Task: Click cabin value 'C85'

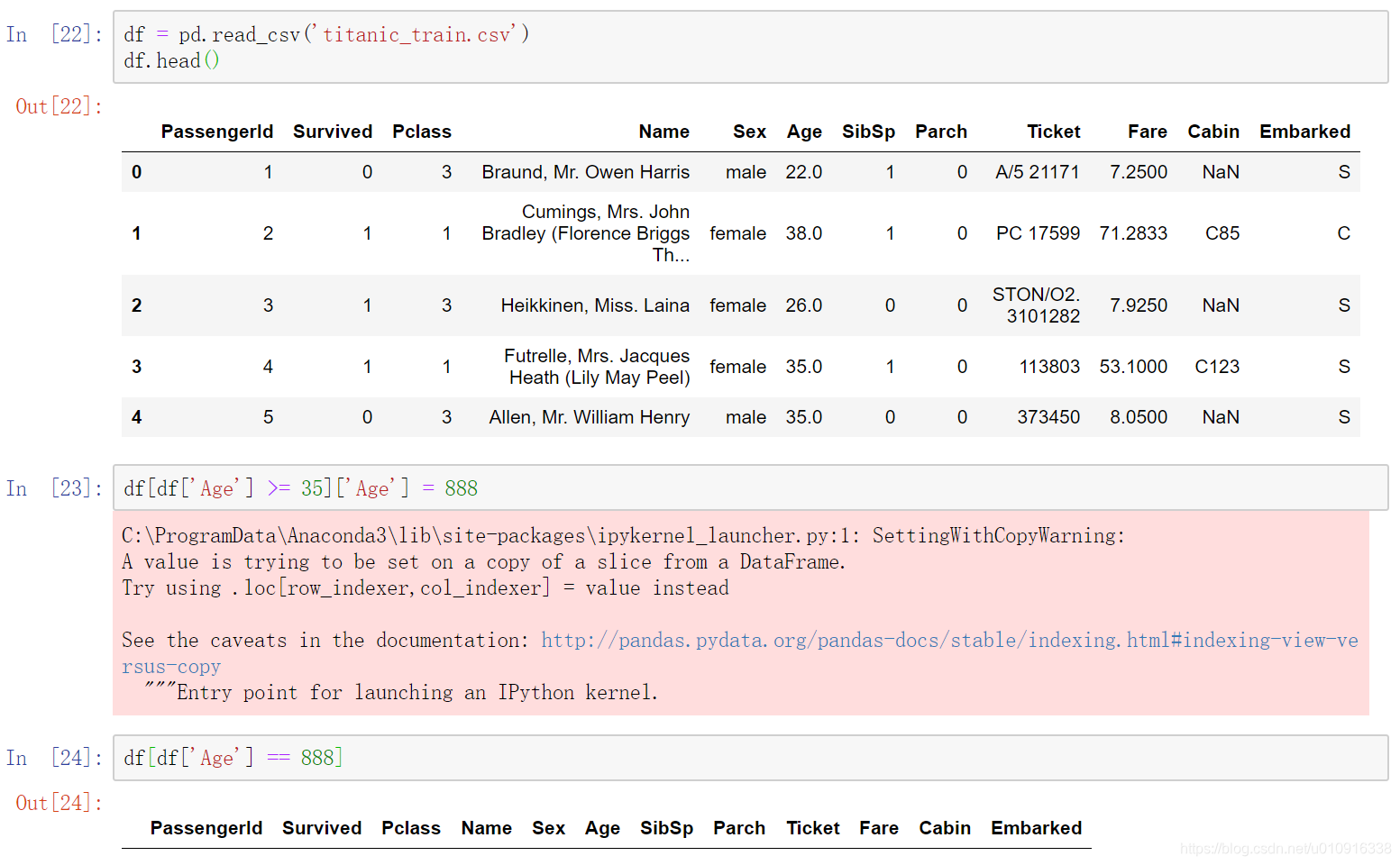Action: click(1222, 233)
